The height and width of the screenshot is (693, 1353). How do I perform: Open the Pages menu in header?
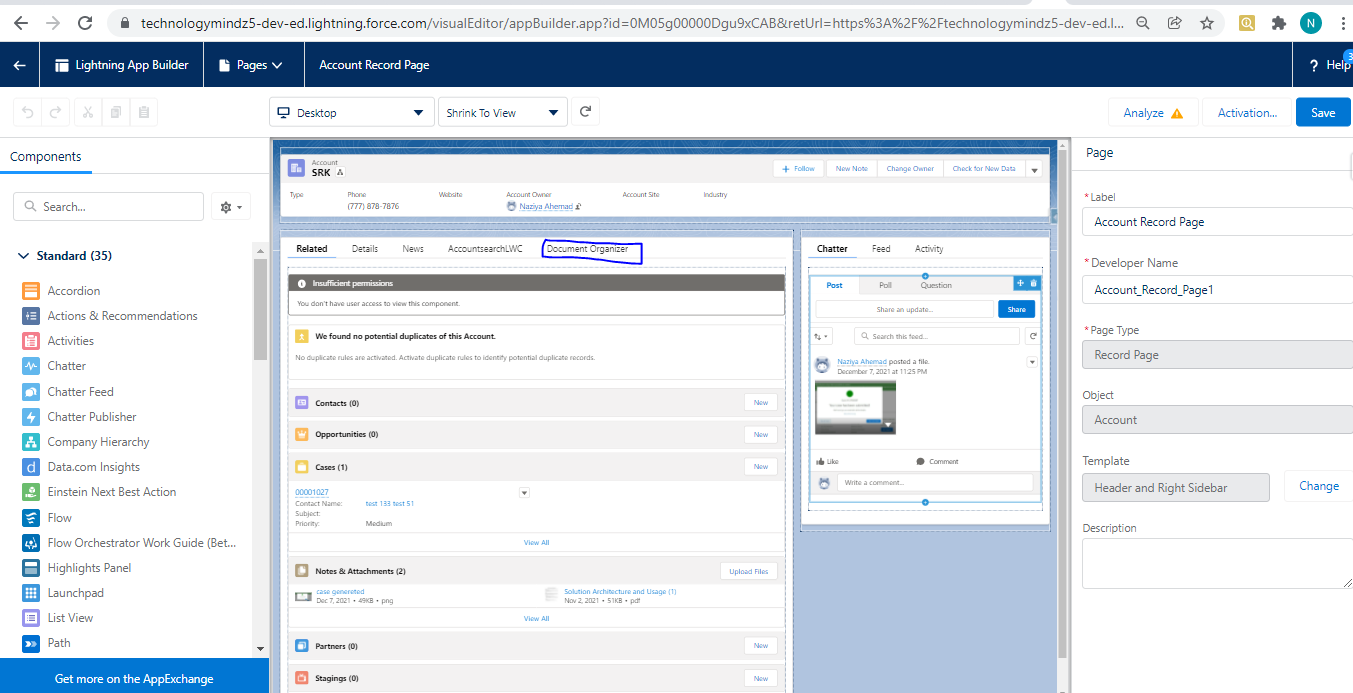click(250, 65)
